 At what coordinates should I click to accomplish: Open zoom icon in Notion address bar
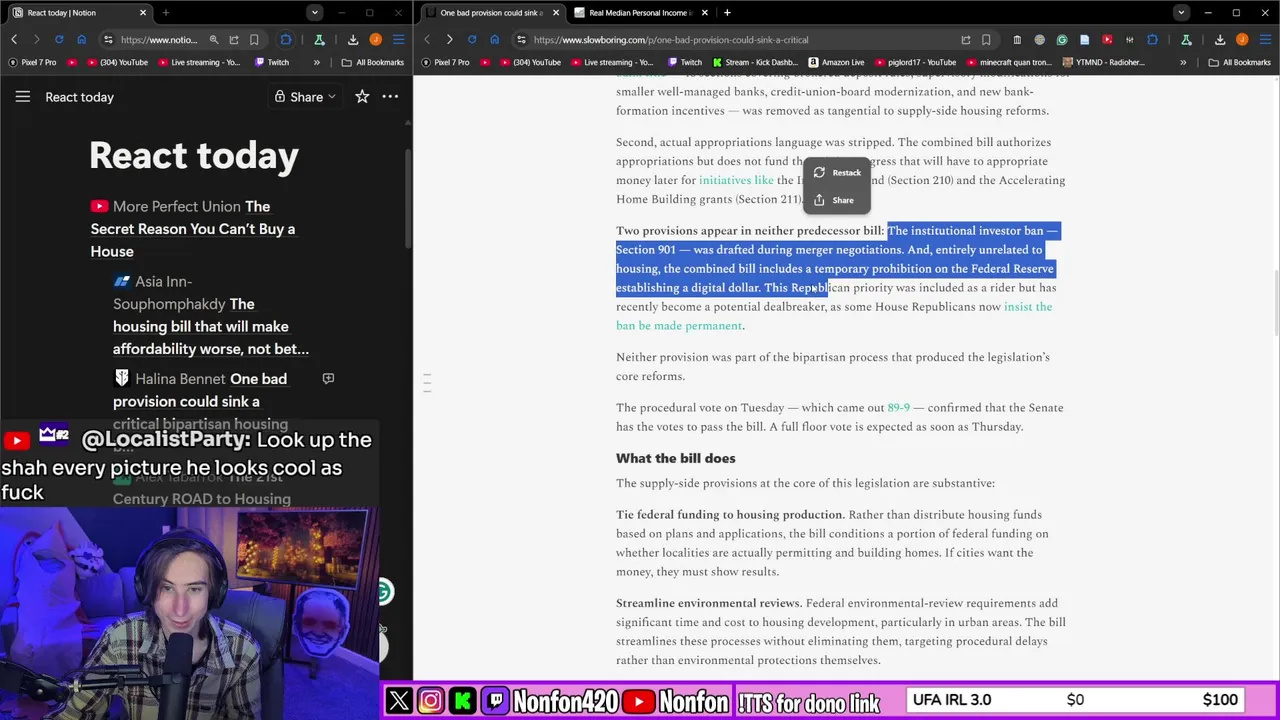point(213,40)
